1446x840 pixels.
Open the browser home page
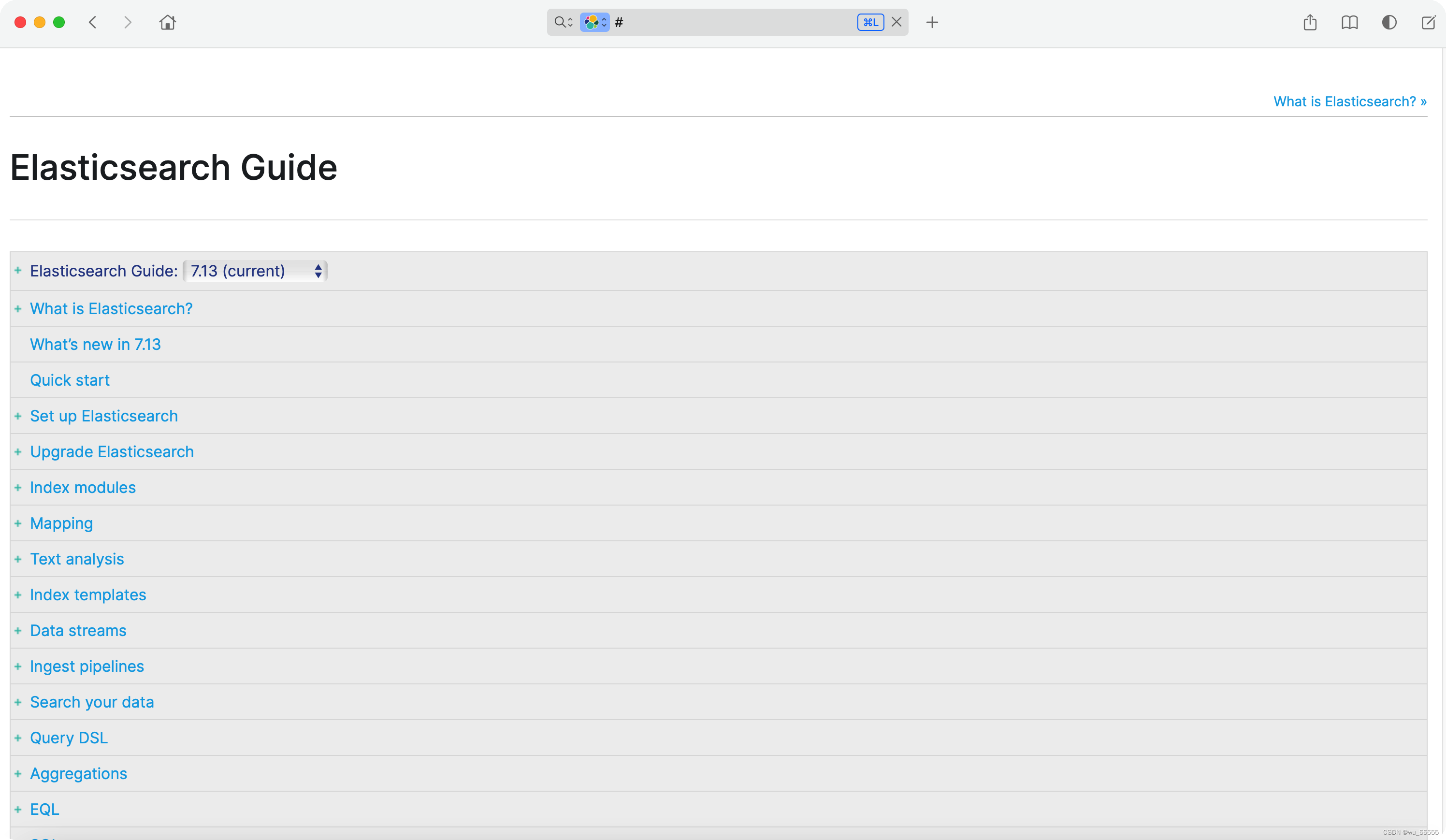[x=168, y=22]
